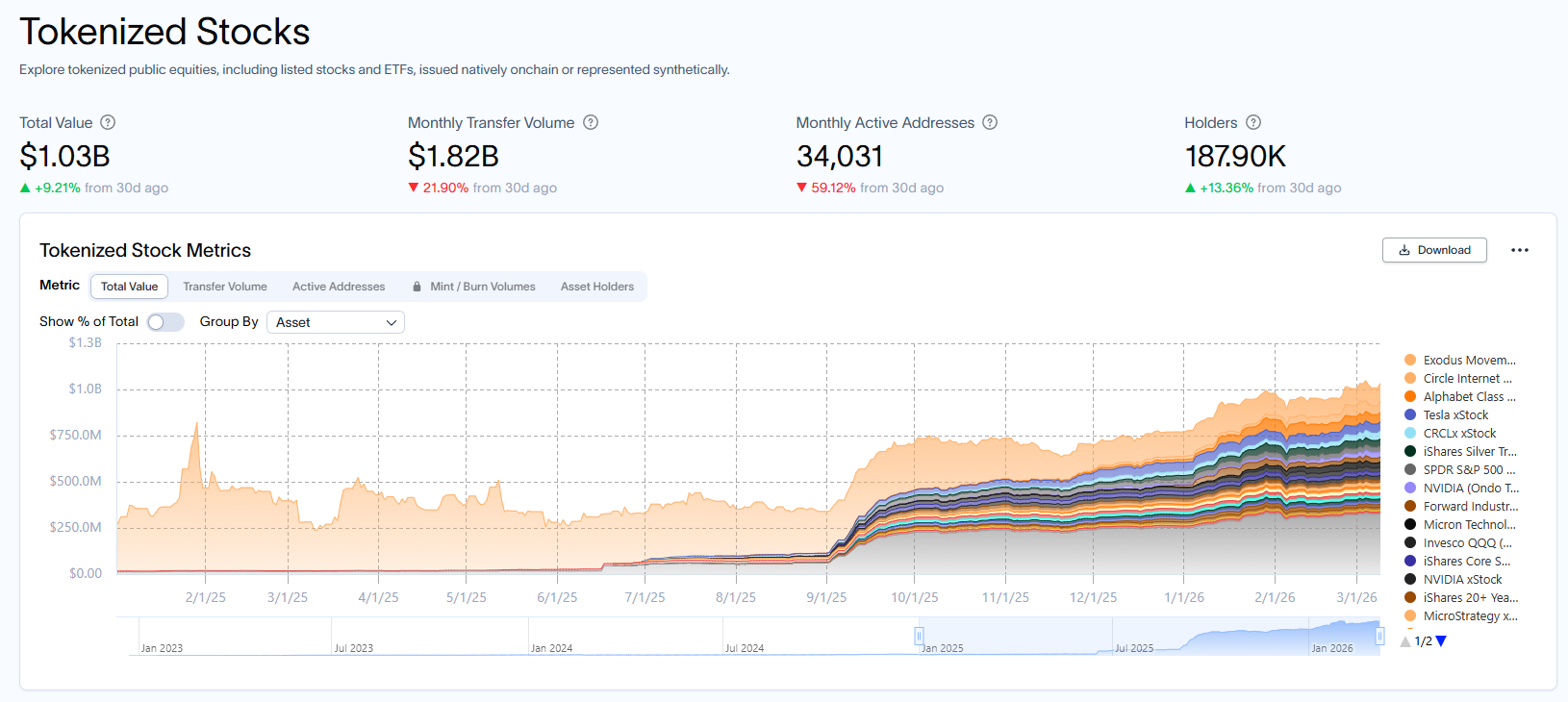Click the Monthly Active Addresses help icon

point(990,122)
